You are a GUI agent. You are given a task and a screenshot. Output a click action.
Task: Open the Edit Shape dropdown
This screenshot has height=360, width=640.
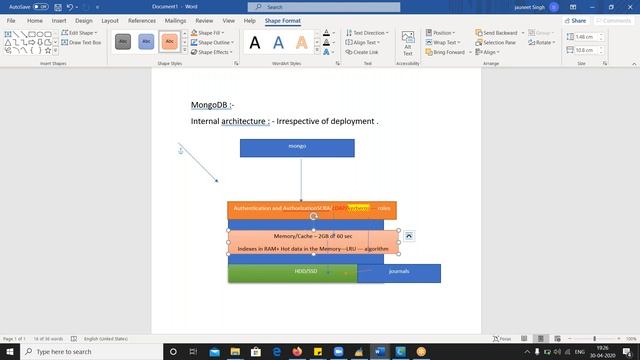tap(80, 33)
